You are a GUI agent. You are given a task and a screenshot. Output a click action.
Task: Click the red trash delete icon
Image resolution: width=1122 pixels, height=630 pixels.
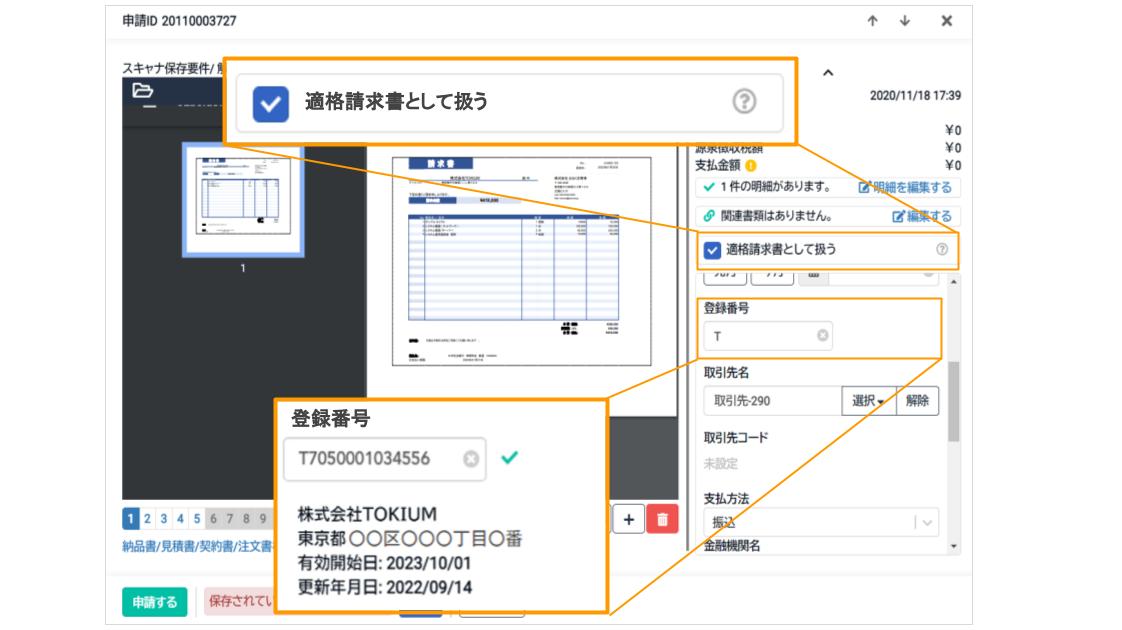(660, 519)
